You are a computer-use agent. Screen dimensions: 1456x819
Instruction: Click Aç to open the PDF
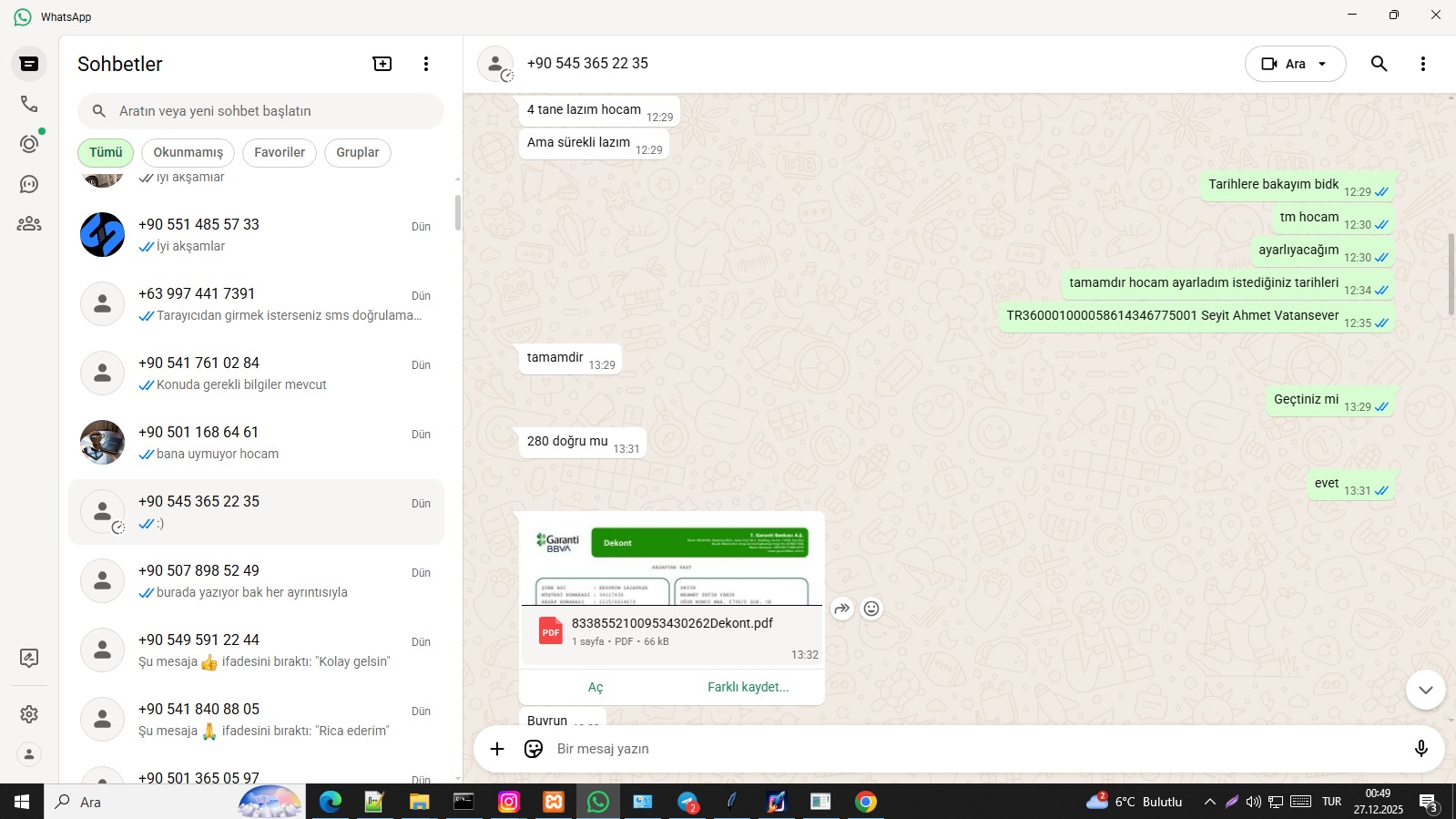[596, 687]
